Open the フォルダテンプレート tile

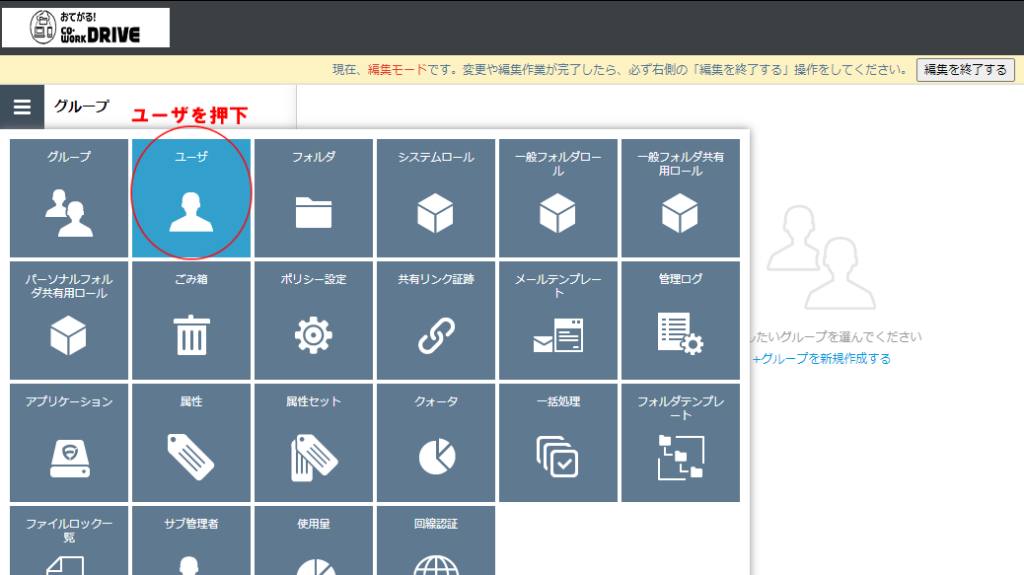coord(680,442)
